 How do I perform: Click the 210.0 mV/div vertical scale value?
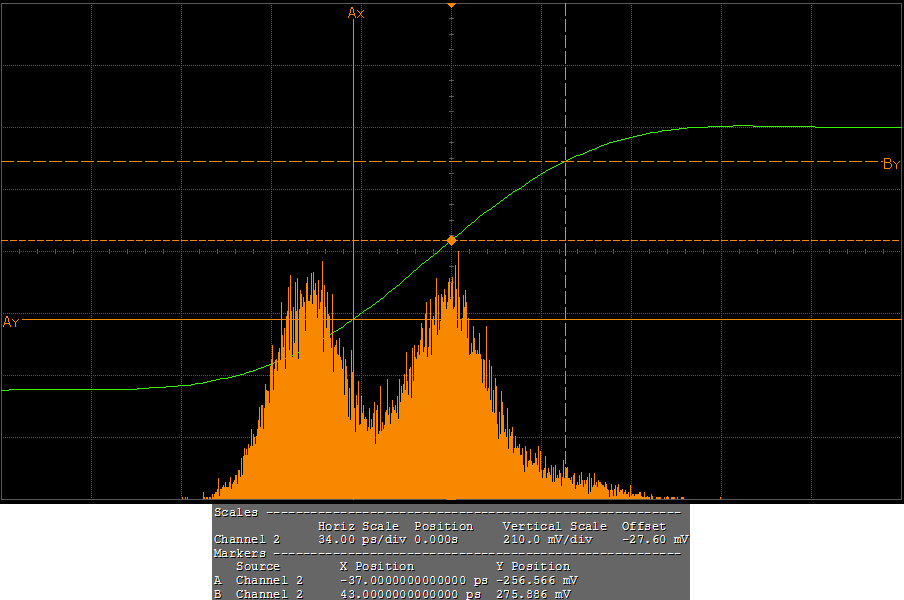coord(548,539)
